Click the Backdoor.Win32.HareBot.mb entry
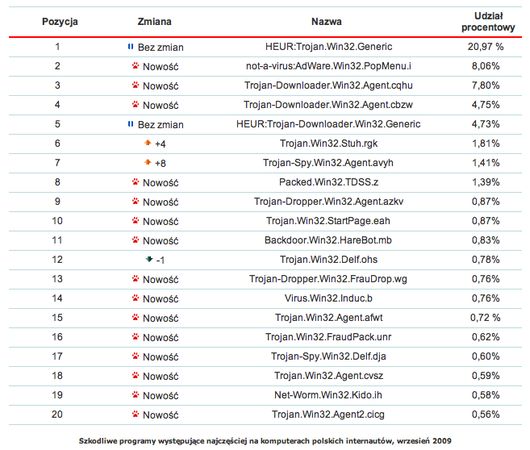Screen dimensions: 530x450 (x=328, y=240)
